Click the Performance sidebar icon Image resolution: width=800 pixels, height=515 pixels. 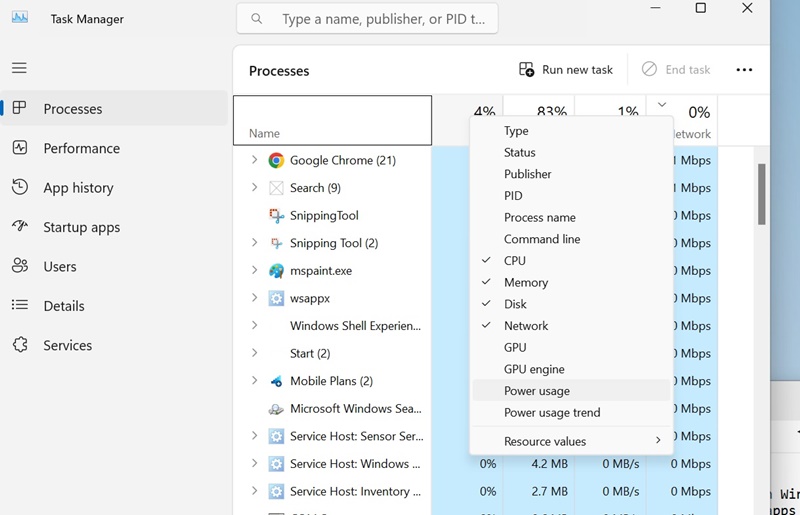pyautogui.click(x=20, y=148)
